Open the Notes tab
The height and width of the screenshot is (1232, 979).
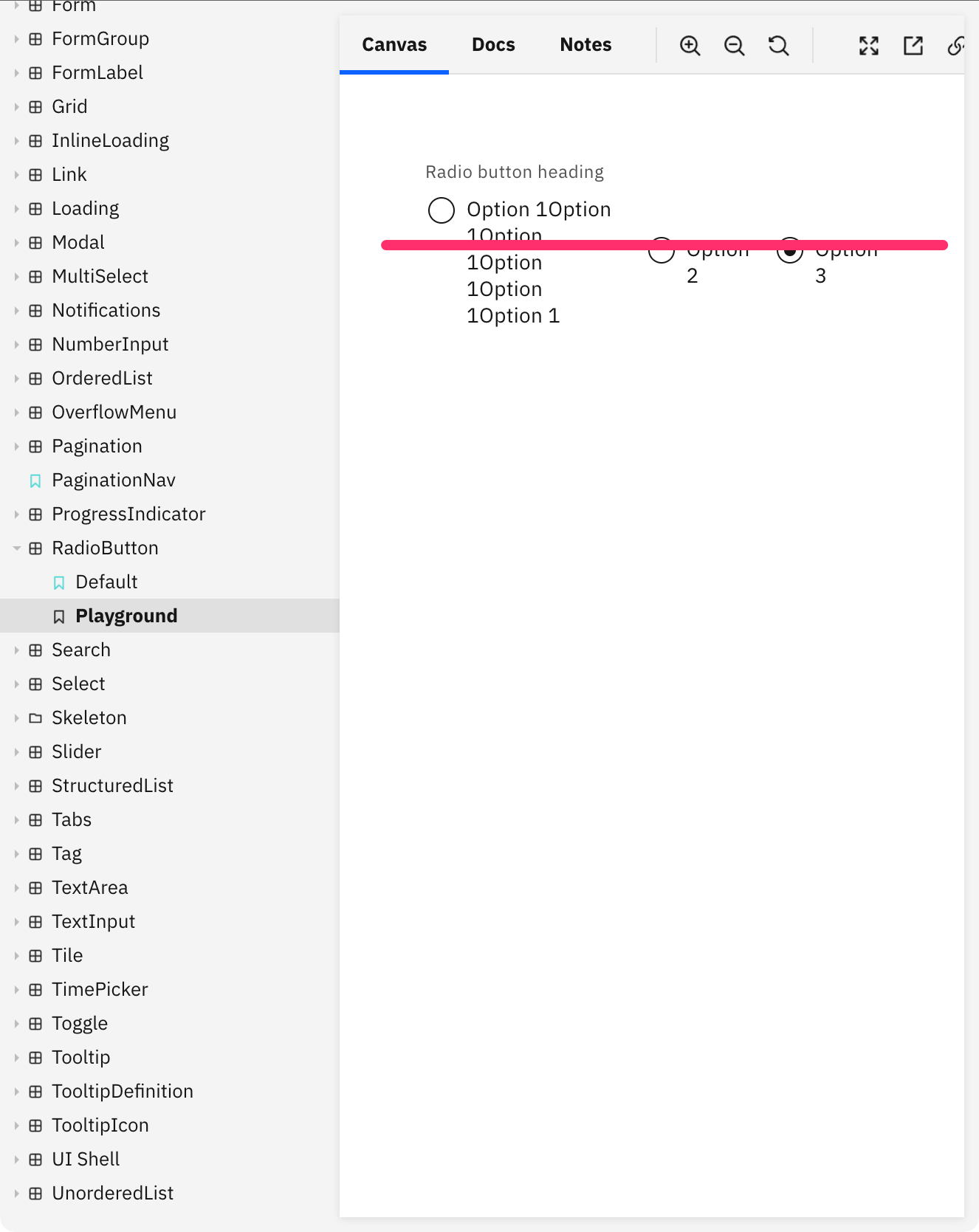pyautogui.click(x=585, y=44)
